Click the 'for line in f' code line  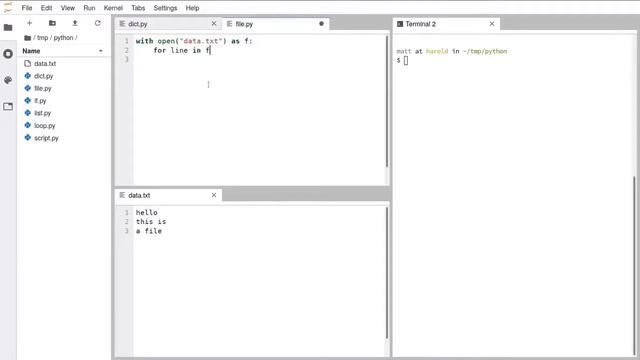pyautogui.click(x=182, y=50)
